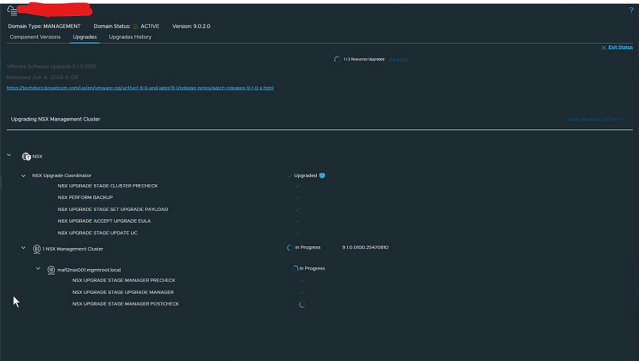Click Domain Type MANAGEMENT label
Screen dimensions: 639x361
click(x=44, y=26)
